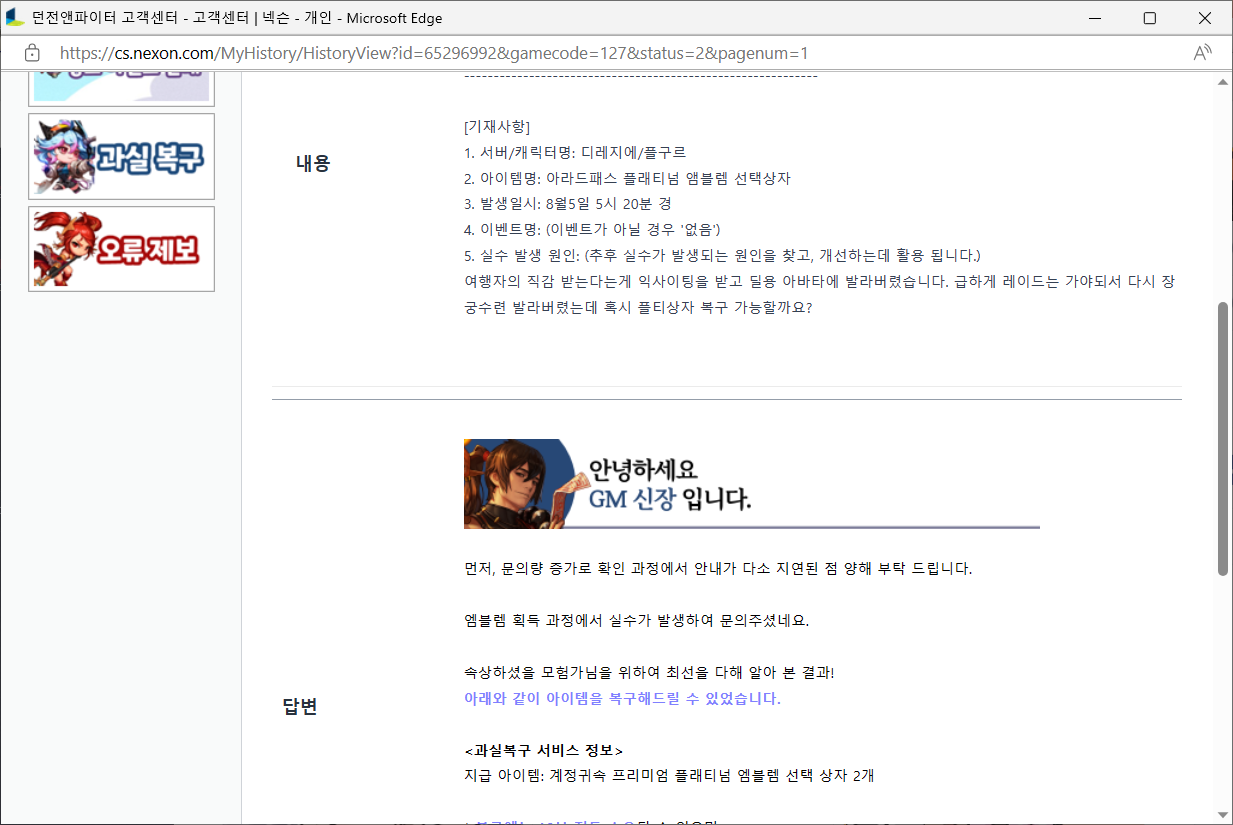The image size is (1233, 825).
Task: Click the scrollbar down arrow
Action: pos(1223,814)
